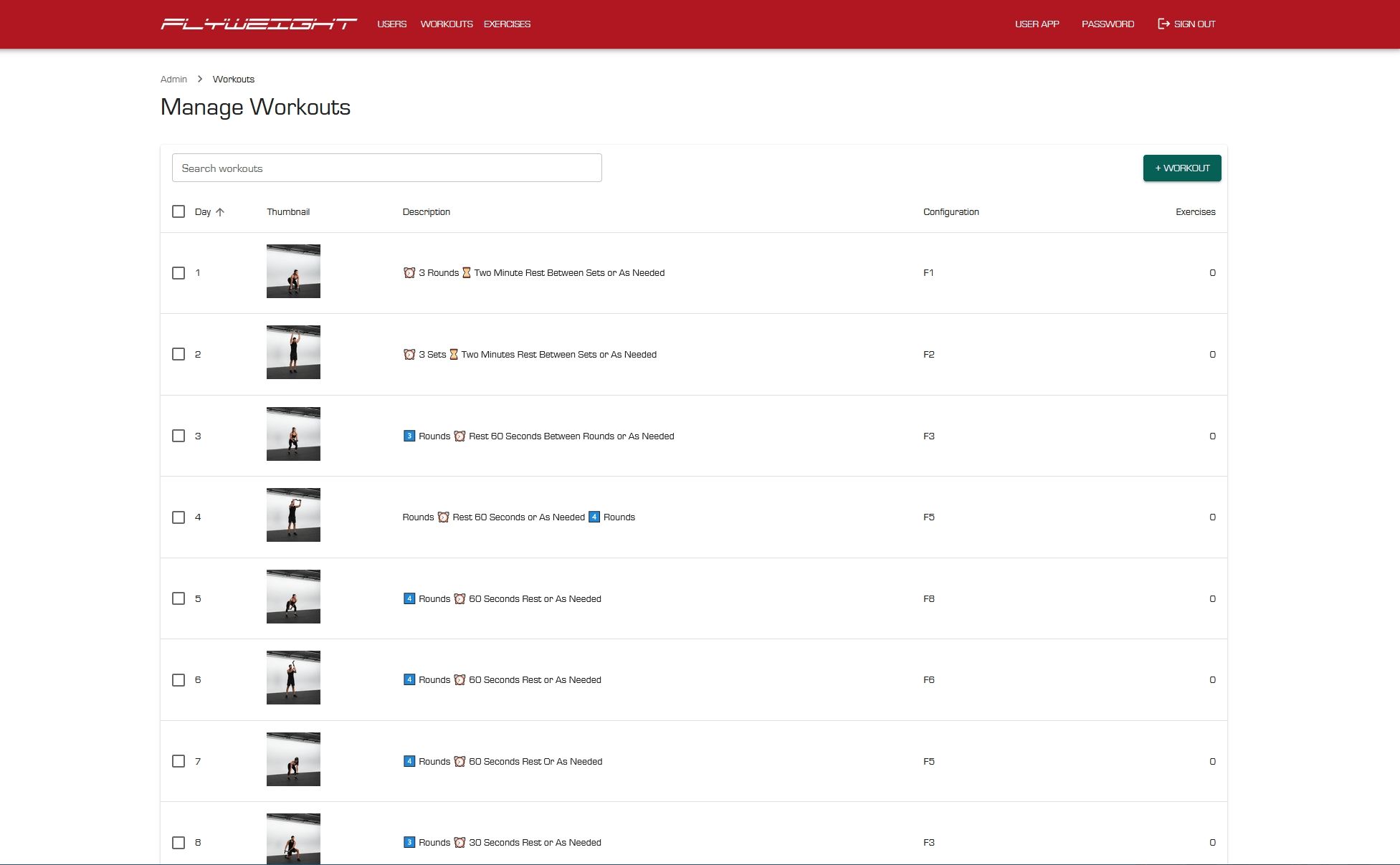Click 'Rest 60 Seconds Between Rounds' description
This screenshot has width=1400, height=865.
538,436
